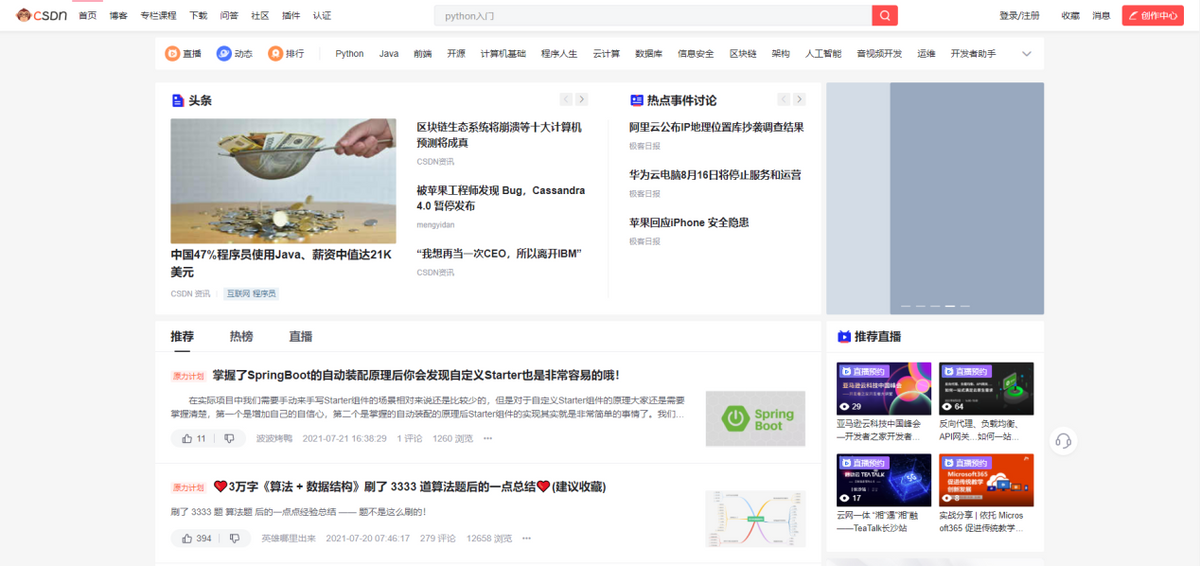
Task: Select the 开发者助手 category
Action: (973, 54)
